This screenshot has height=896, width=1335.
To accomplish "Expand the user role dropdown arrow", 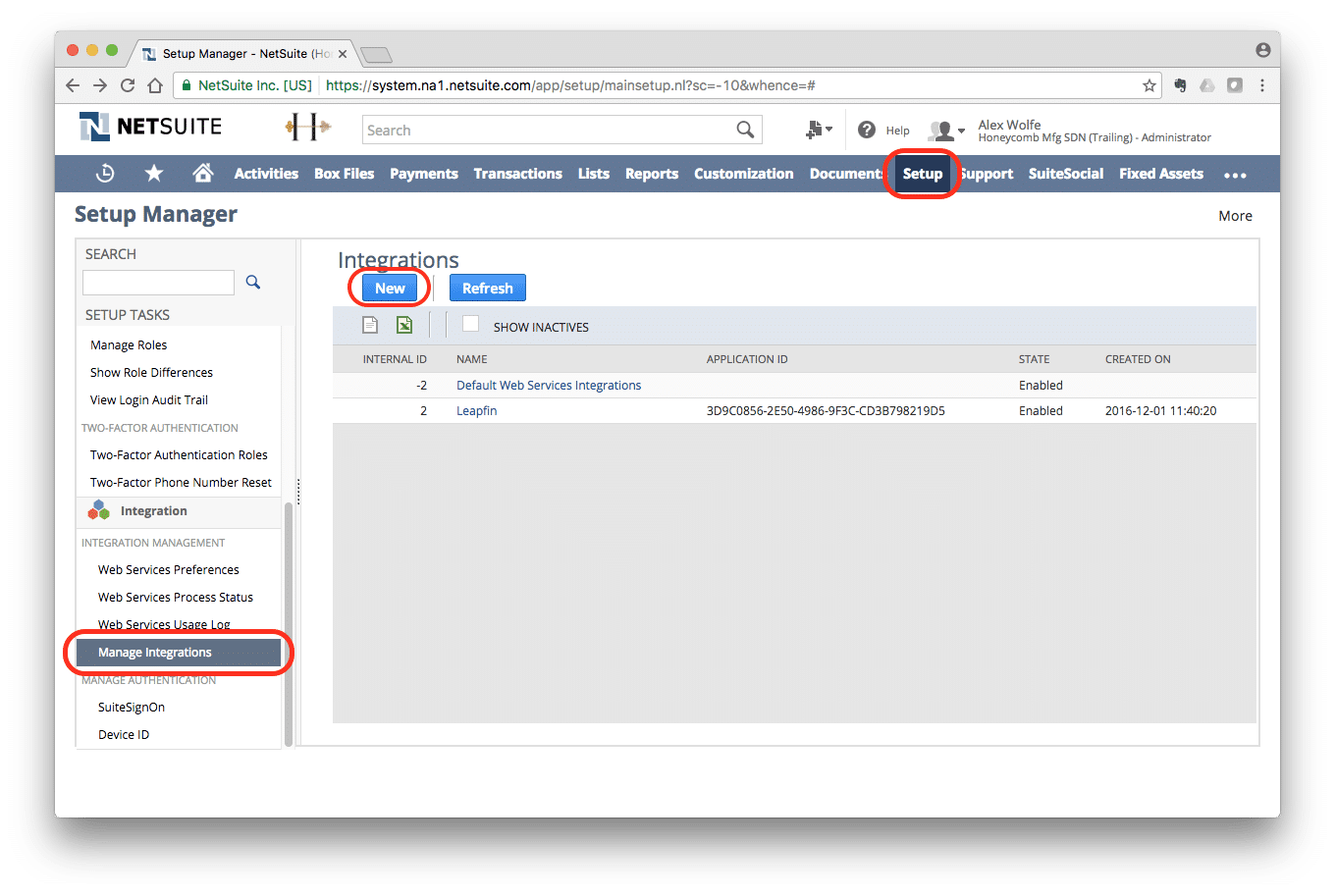I will 960,131.
